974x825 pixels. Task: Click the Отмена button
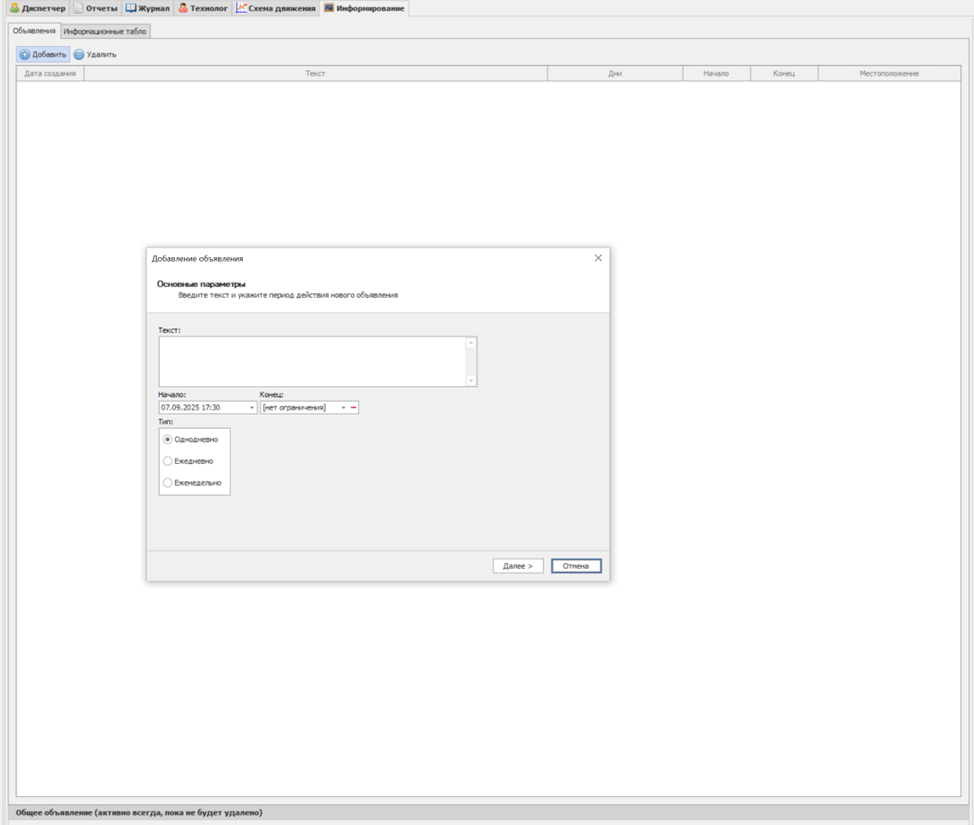click(575, 566)
